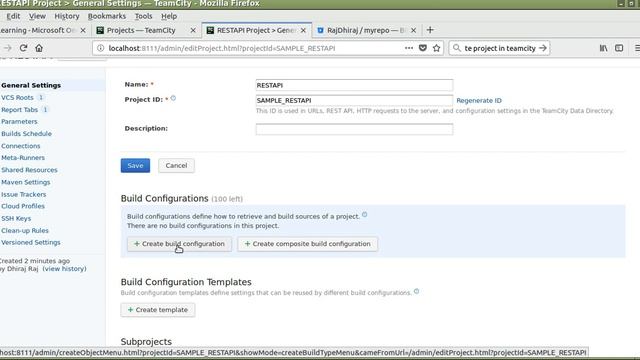Open Meta-Runners settings
This screenshot has height=360, width=640.
pos(23,158)
